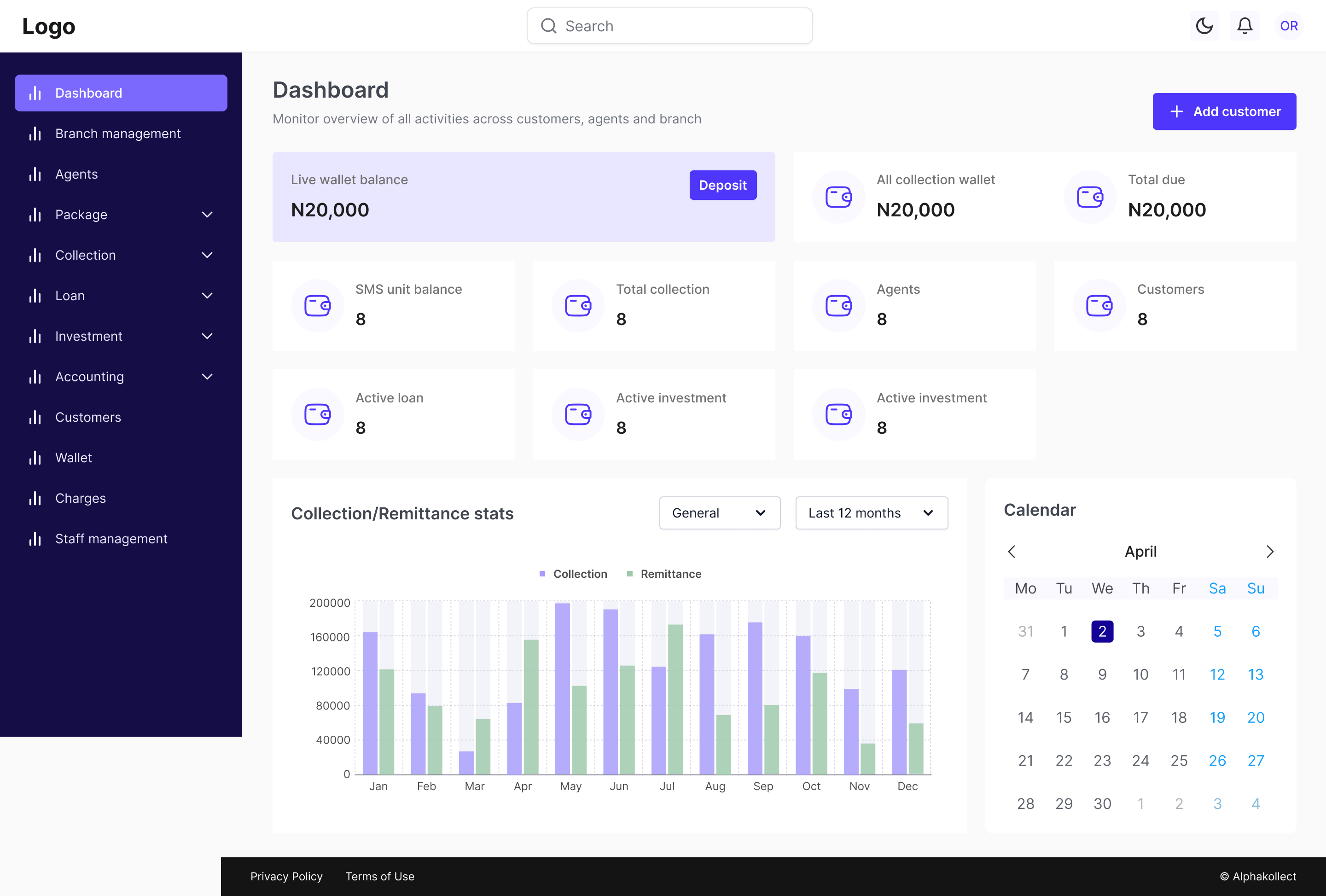Screen dimensions: 1326x896
Task: Click the May collection bar in the chart
Action: click(x=562, y=688)
